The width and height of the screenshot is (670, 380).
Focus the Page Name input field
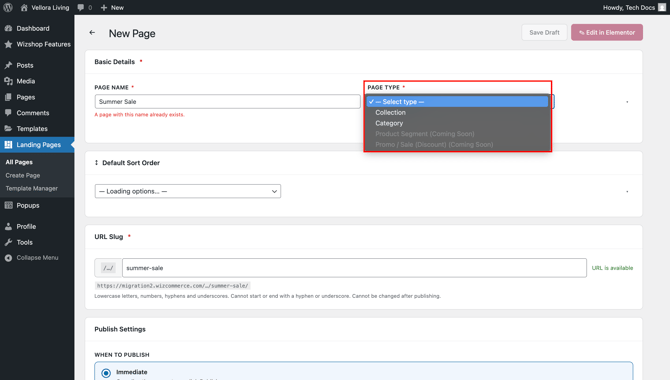click(227, 101)
